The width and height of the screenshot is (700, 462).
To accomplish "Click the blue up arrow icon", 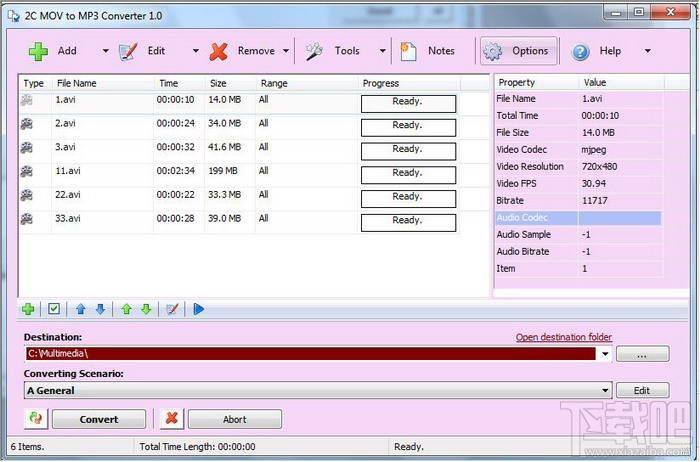I will (81, 309).
